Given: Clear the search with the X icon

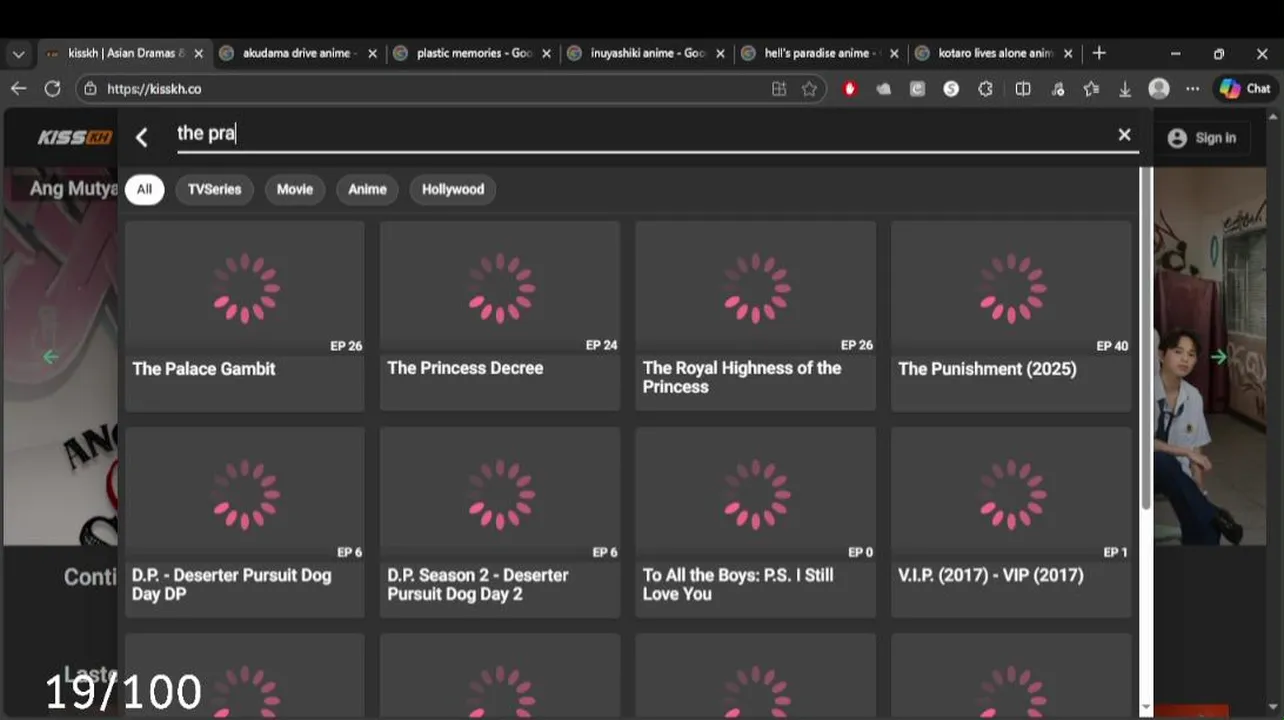Looking at the screenshot, I should [1124, 134].
